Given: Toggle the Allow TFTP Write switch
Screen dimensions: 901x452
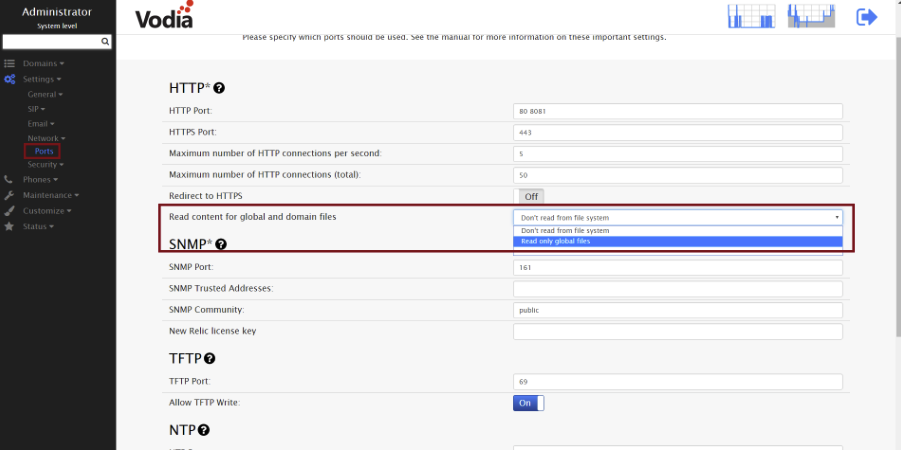Looking at the screenshot, I should [x=528, y=403].
